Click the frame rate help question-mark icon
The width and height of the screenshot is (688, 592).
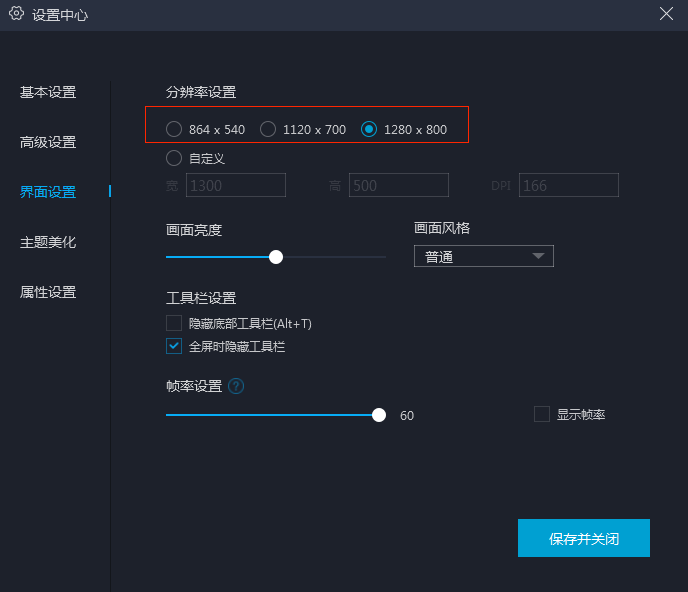tap(236, 386)
